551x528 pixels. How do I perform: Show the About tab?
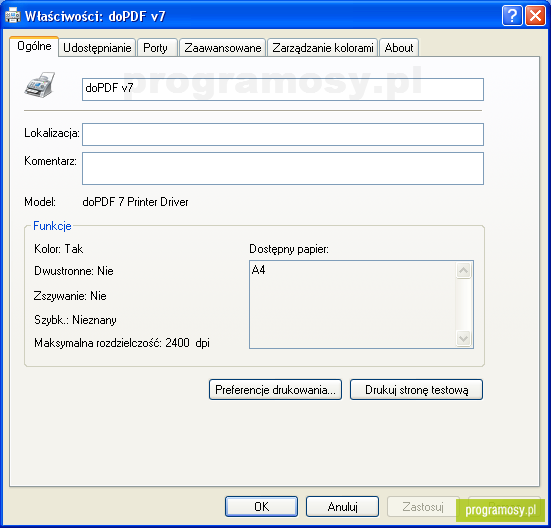[399, 47]
